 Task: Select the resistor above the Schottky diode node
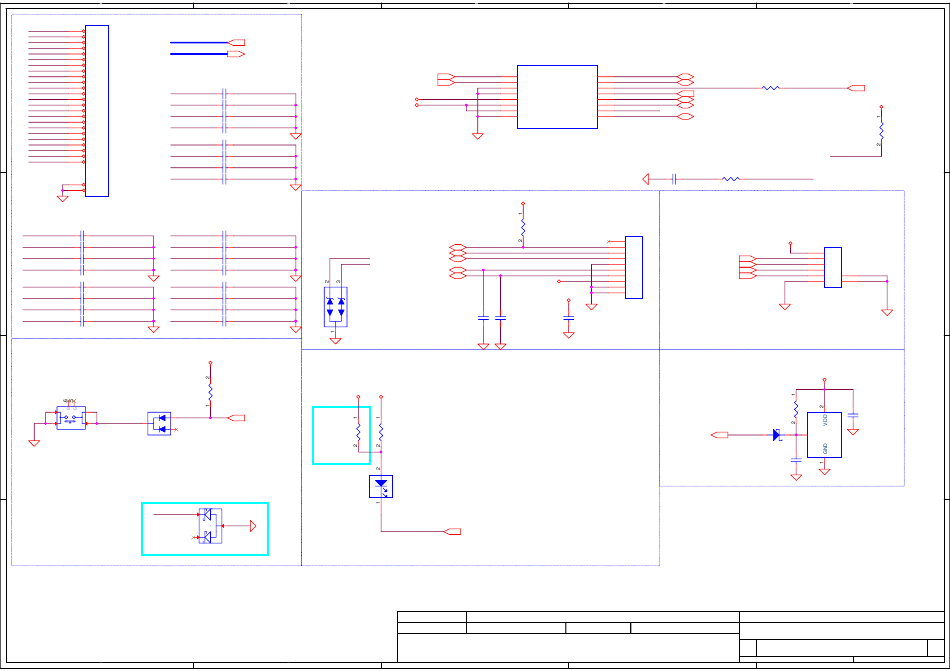[x=796, y=409]
